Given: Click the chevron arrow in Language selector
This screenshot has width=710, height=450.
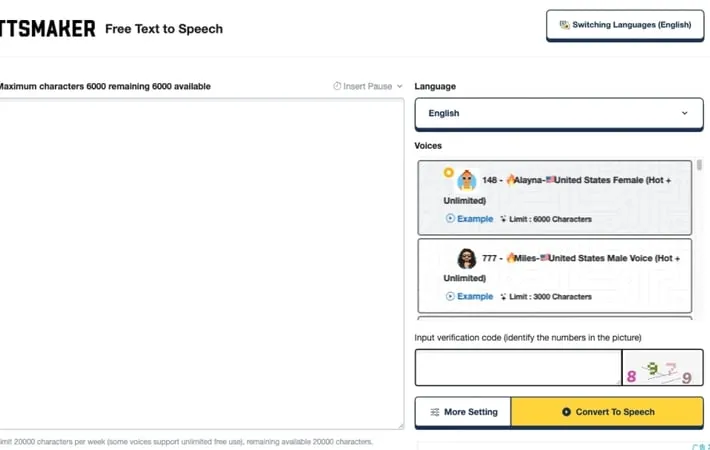Looking at the screenshot, I should pos(685,113).
